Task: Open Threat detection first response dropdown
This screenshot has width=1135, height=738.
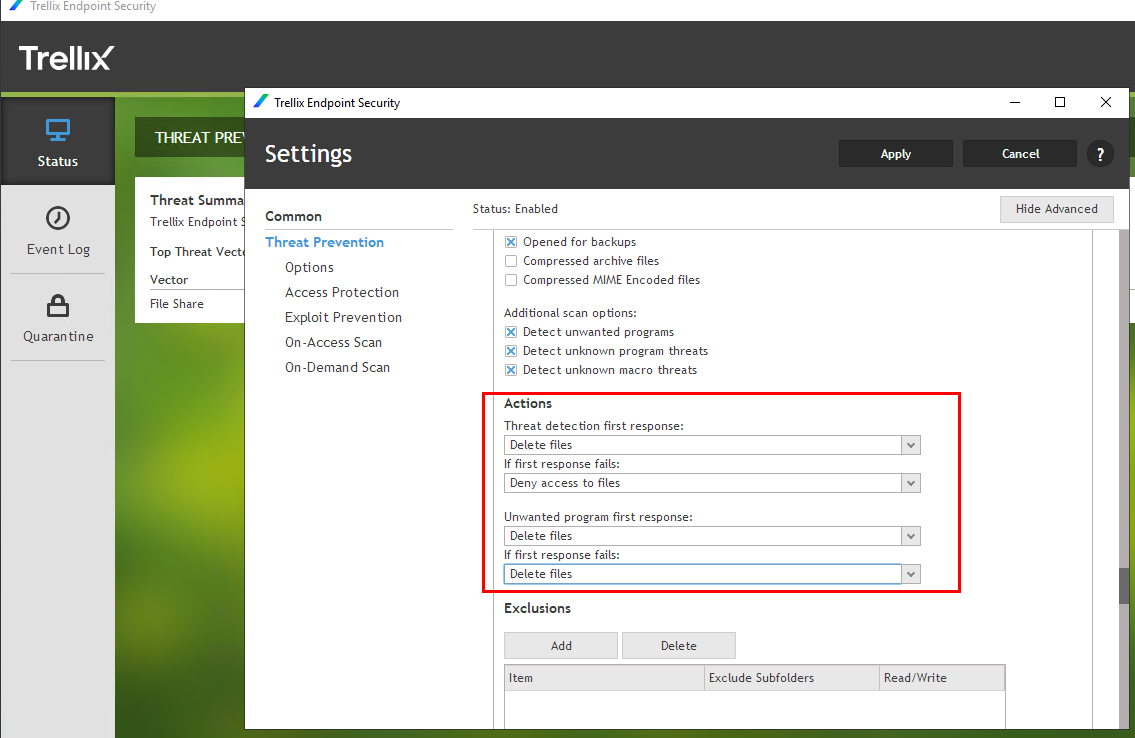Action: (x=712, y=445)
